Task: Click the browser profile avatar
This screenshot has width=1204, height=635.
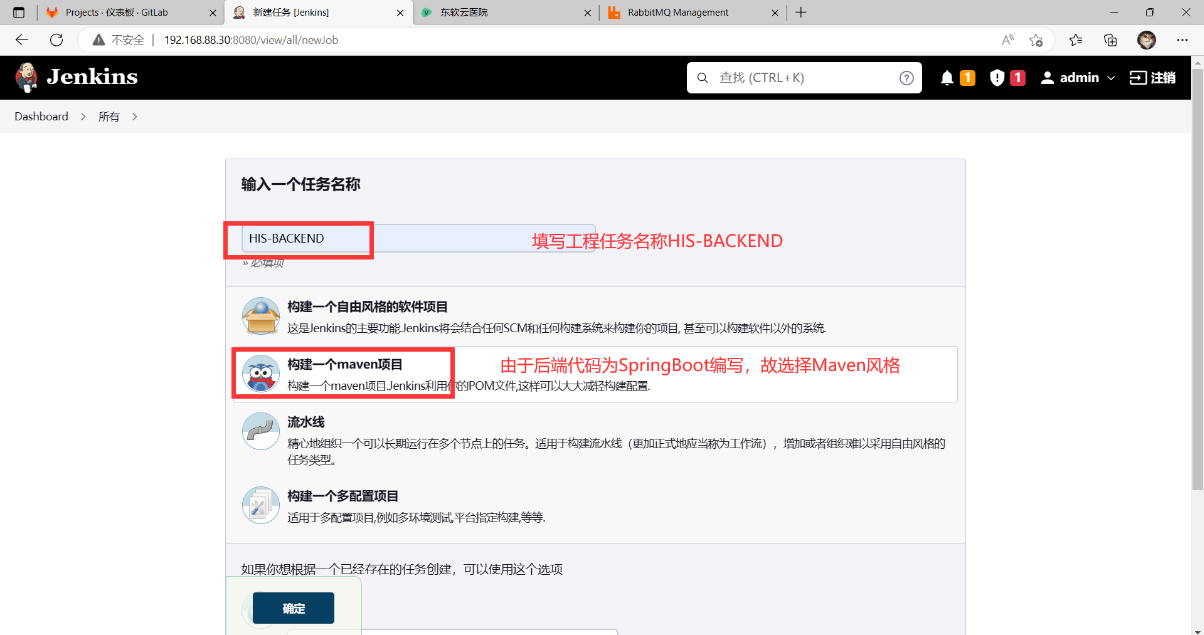Action: coord(1147,40)
